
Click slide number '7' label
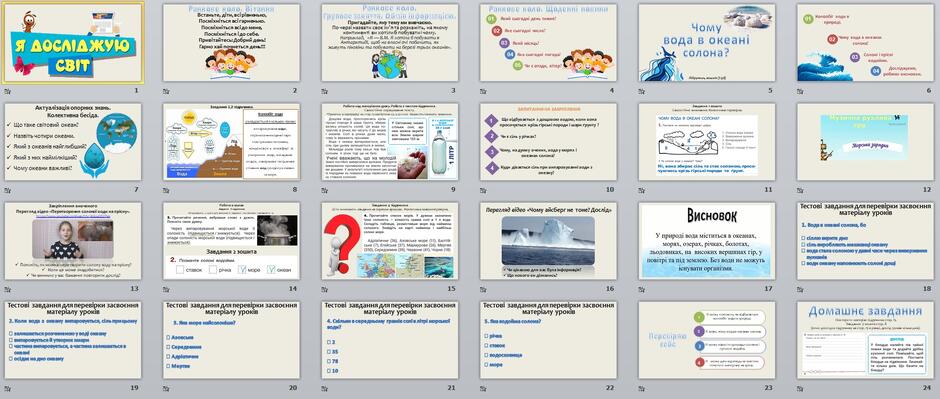coord(136,189)
